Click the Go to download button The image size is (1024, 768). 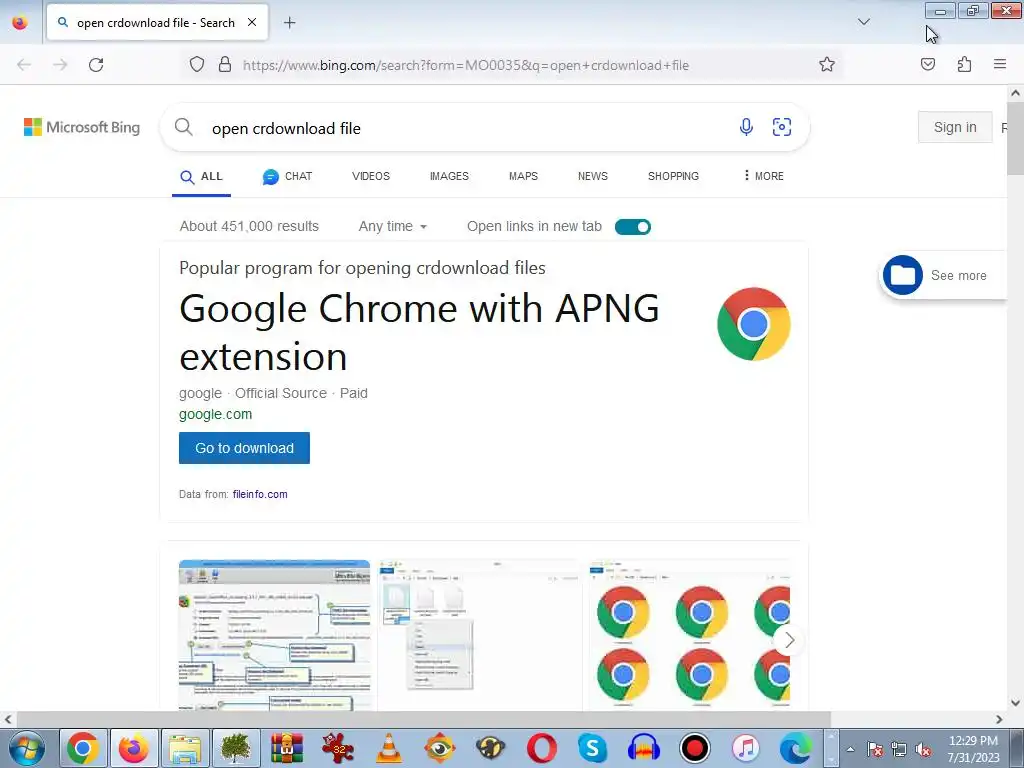point(244,448)
